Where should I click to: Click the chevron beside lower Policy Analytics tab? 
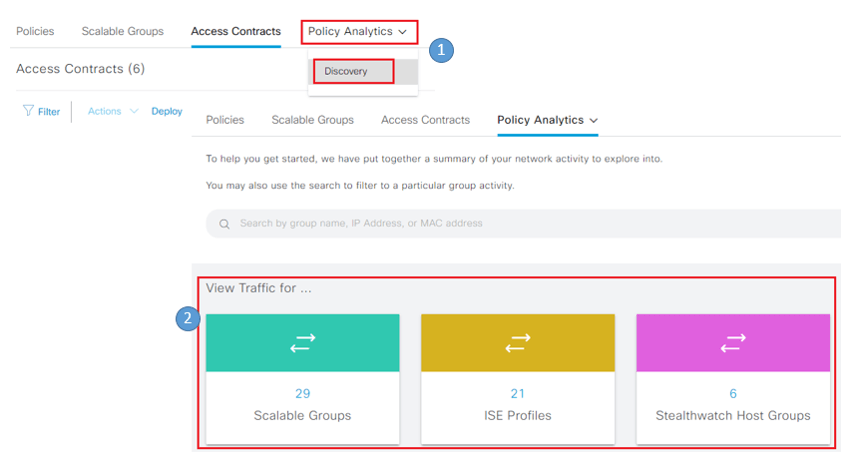point(594,120)
